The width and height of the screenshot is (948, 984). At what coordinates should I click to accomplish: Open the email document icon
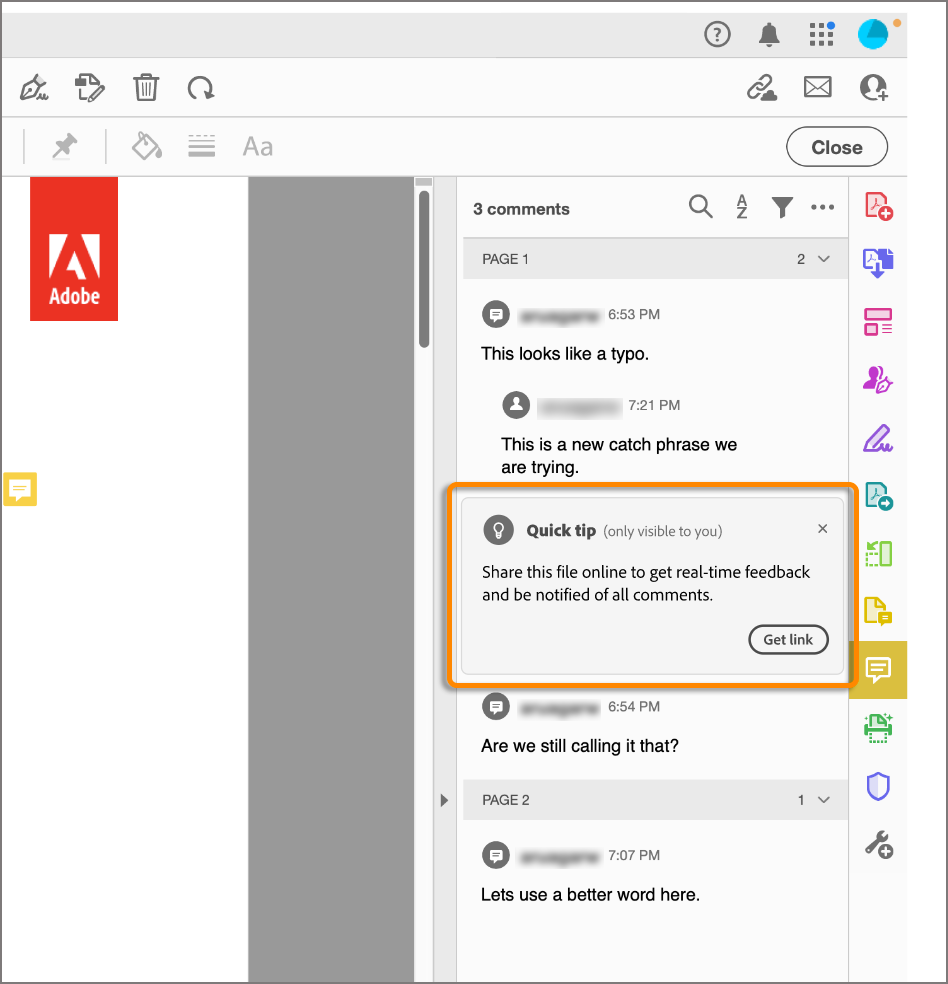[x=817, y=88]
